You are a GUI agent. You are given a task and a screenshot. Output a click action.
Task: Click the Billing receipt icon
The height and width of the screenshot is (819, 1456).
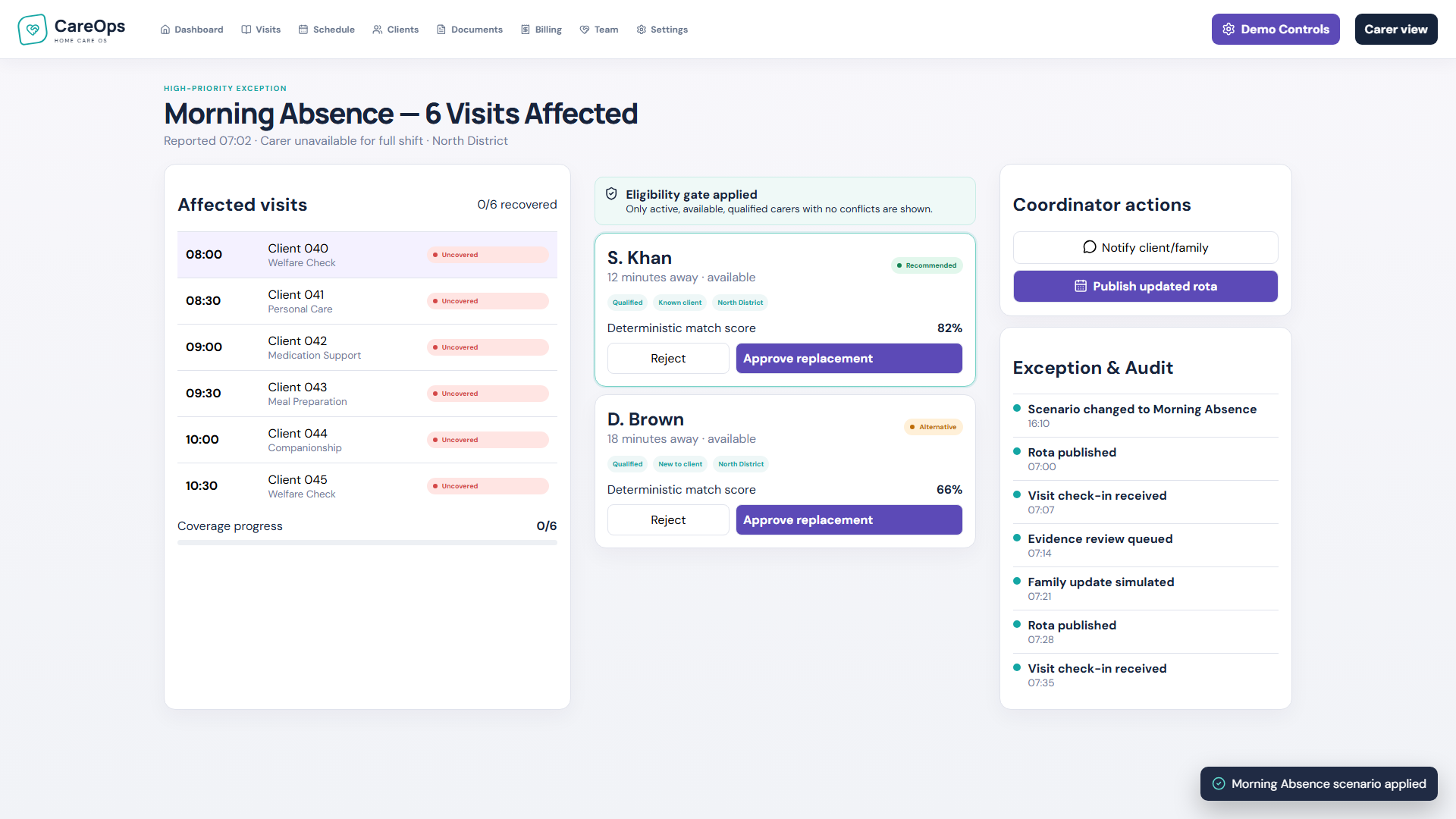pos(526,30)
